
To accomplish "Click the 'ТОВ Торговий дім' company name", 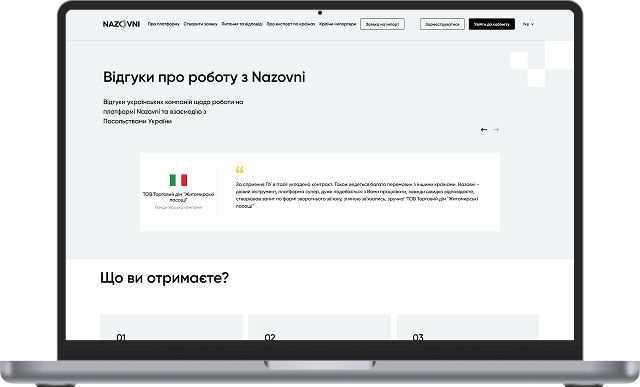I will point(178,197).
